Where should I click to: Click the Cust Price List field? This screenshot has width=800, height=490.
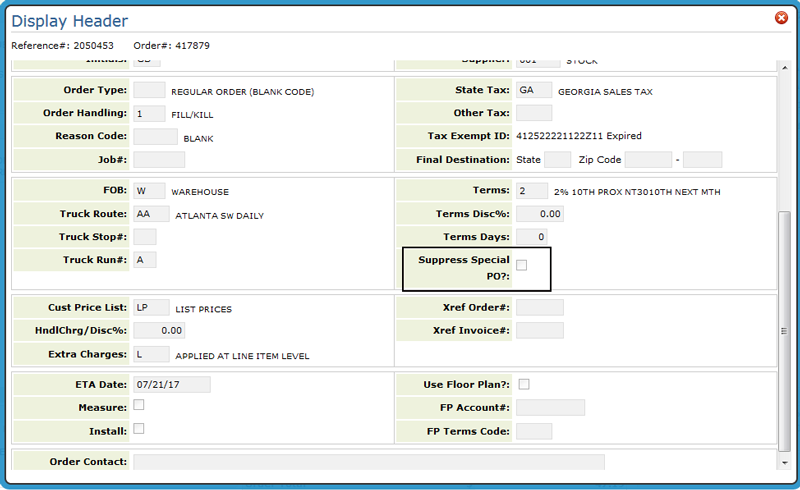149,308
